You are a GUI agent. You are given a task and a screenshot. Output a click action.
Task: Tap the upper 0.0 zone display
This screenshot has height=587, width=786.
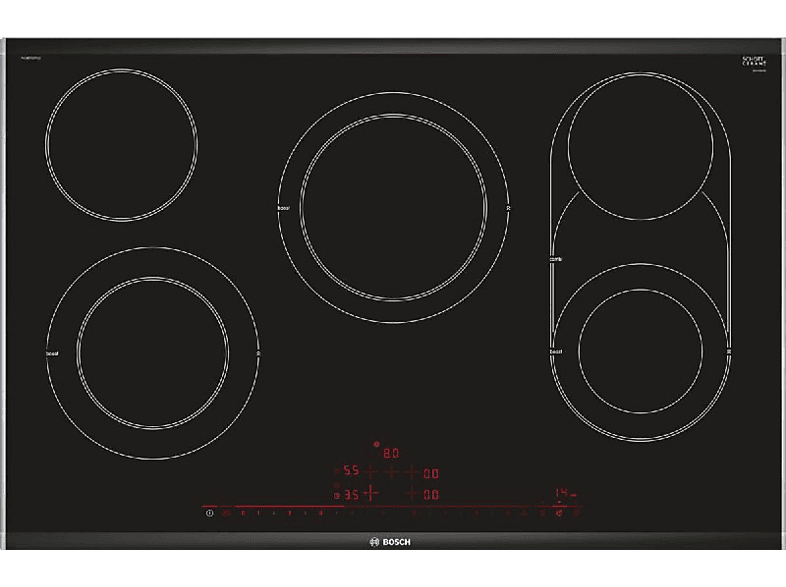(x=431, y=472)
